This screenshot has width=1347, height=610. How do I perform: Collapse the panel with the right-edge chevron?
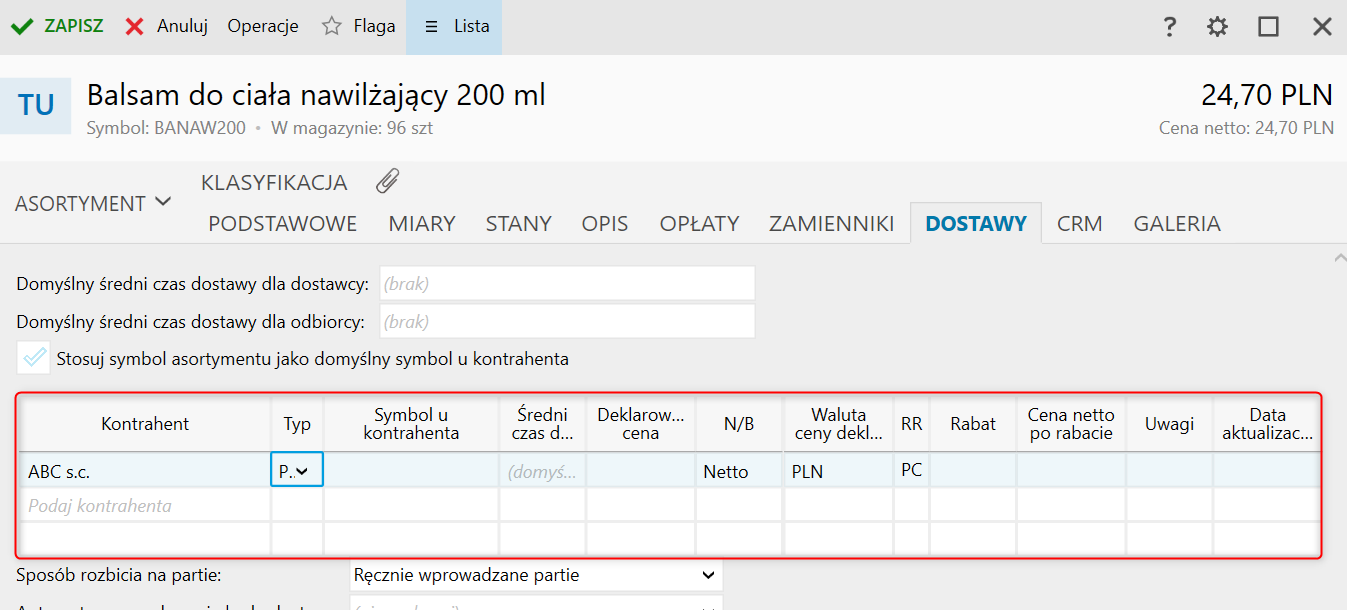click(x=1339, y=258)
